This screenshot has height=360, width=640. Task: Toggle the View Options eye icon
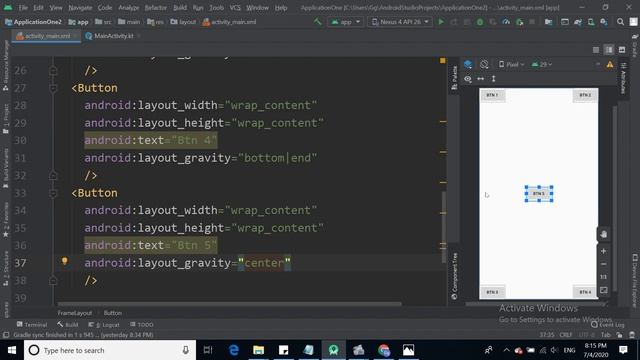pyautogui.click(x=468, y=79)
